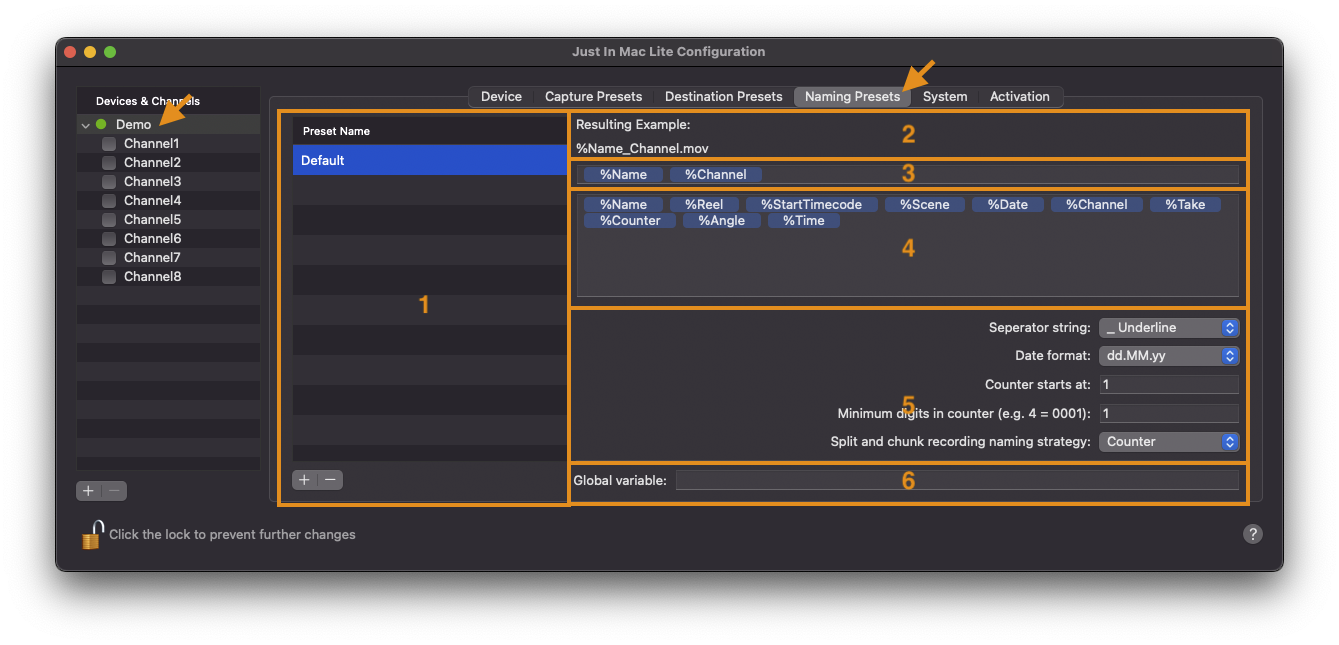Switch to the Device tab

point(501,97)
